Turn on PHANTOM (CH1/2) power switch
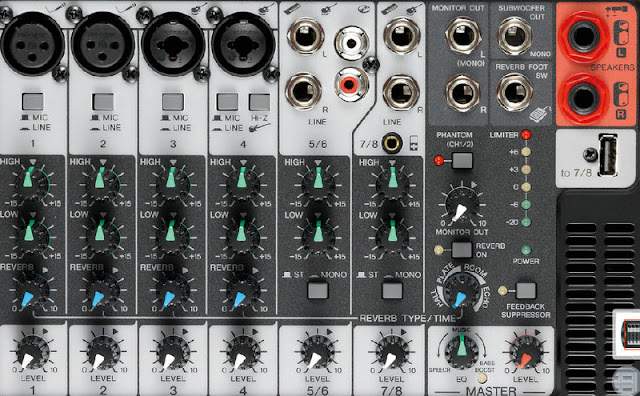Image resolution: width=640 pixels, height=396 pixels. click(x=462, y=160)
